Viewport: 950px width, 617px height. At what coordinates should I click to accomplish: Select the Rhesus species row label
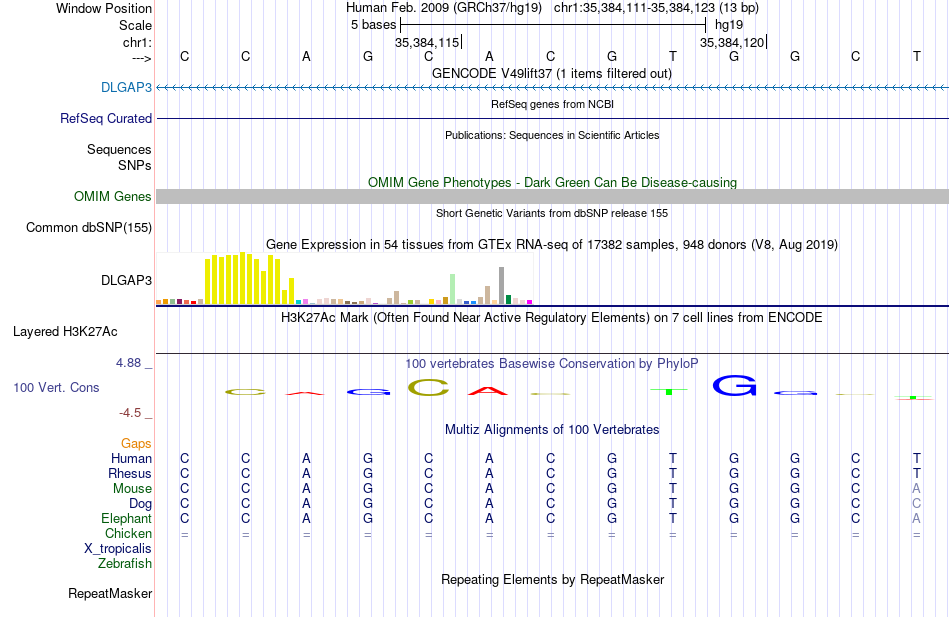click(x=130, y=473)
